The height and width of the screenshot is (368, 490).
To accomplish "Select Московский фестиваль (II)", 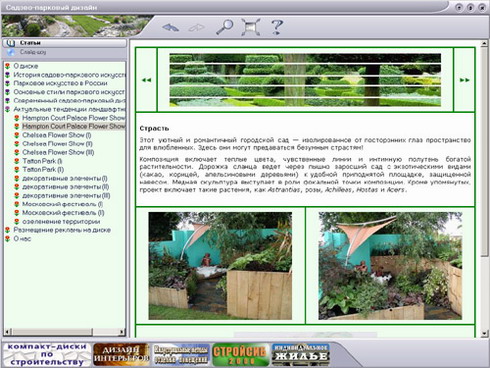I will [63, 213].
